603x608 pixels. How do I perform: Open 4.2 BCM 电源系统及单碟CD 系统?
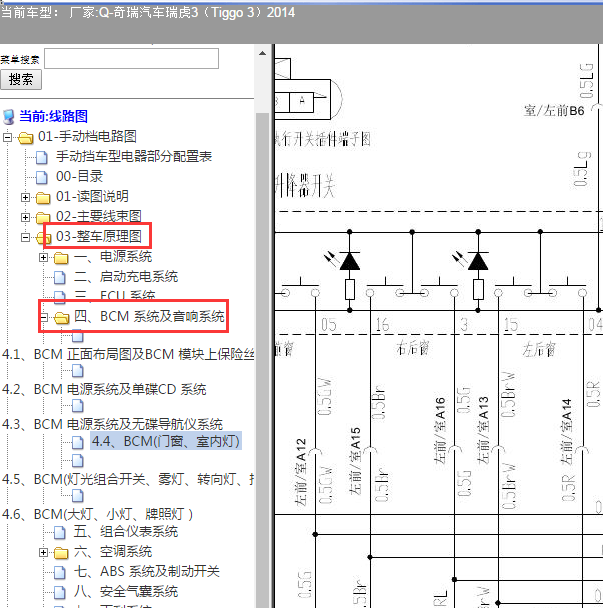[104, 389]
